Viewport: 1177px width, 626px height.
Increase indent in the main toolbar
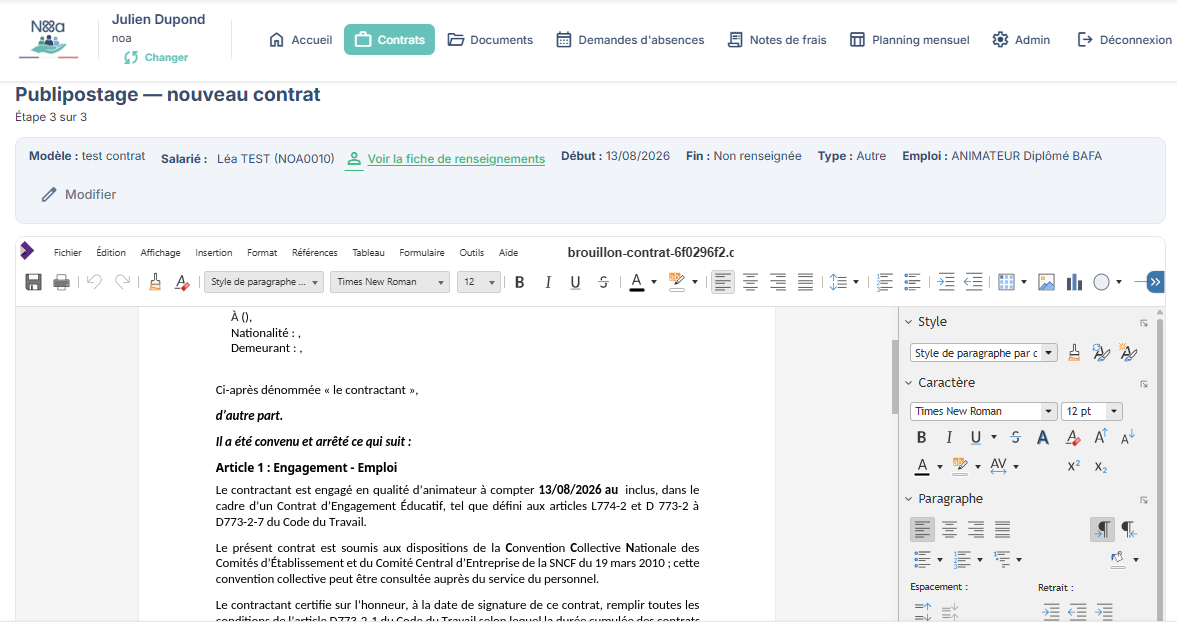coord(946,282)
